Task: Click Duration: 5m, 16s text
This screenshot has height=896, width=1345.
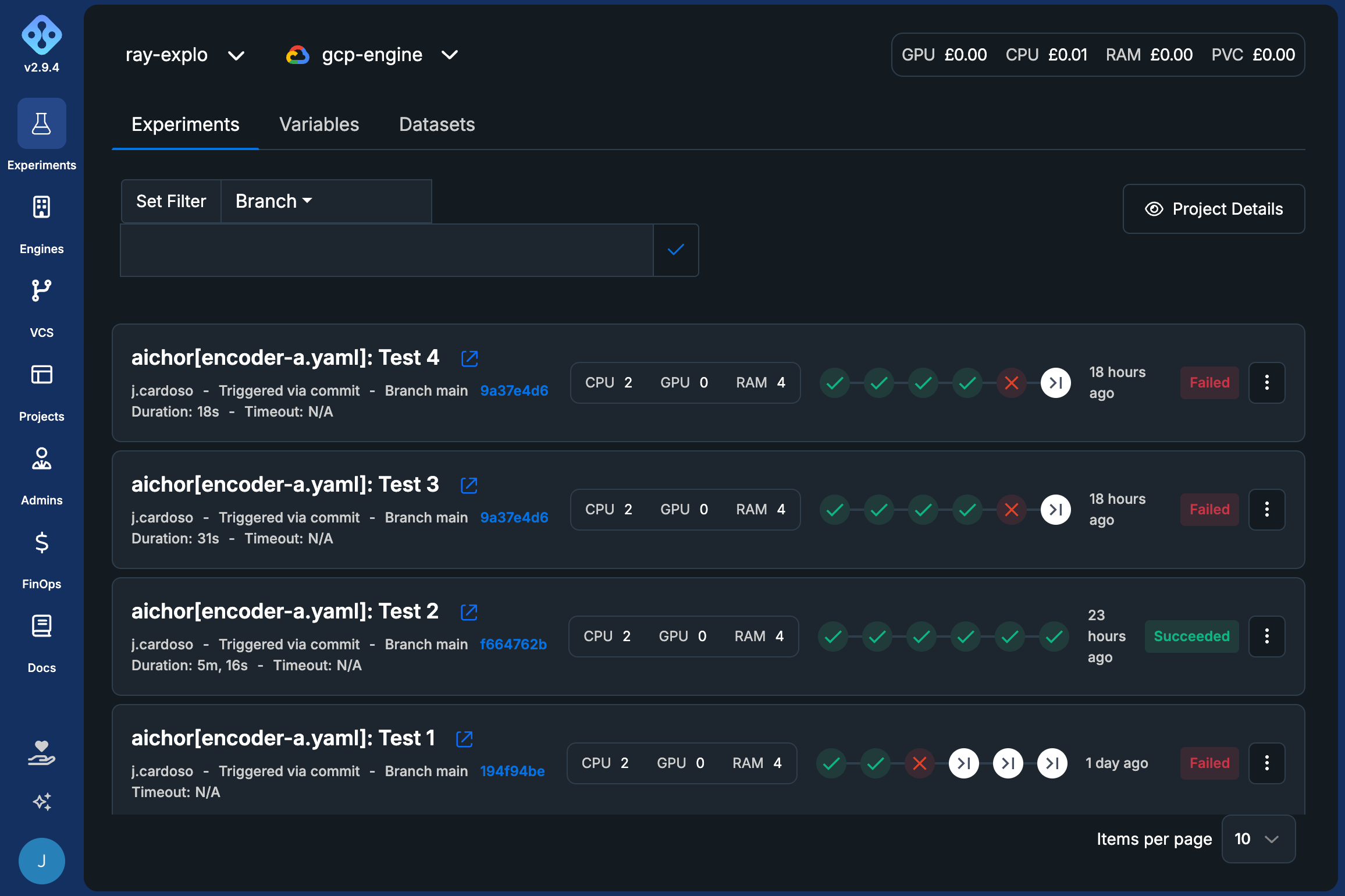Action: (190, 666)
